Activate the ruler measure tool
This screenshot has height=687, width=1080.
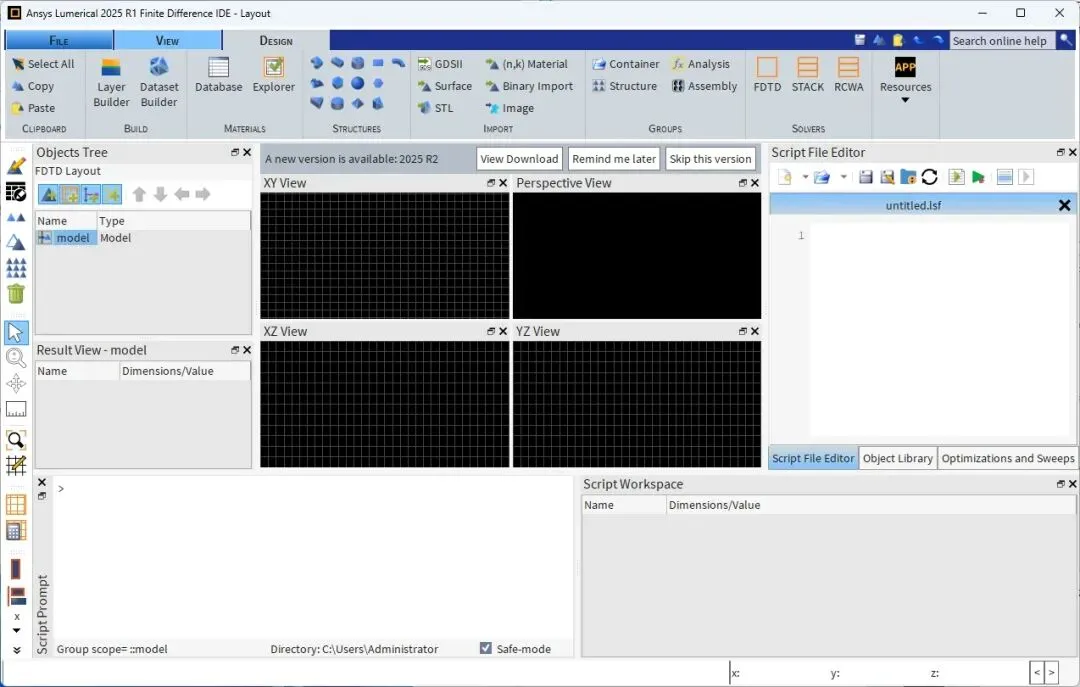point(16,409)
